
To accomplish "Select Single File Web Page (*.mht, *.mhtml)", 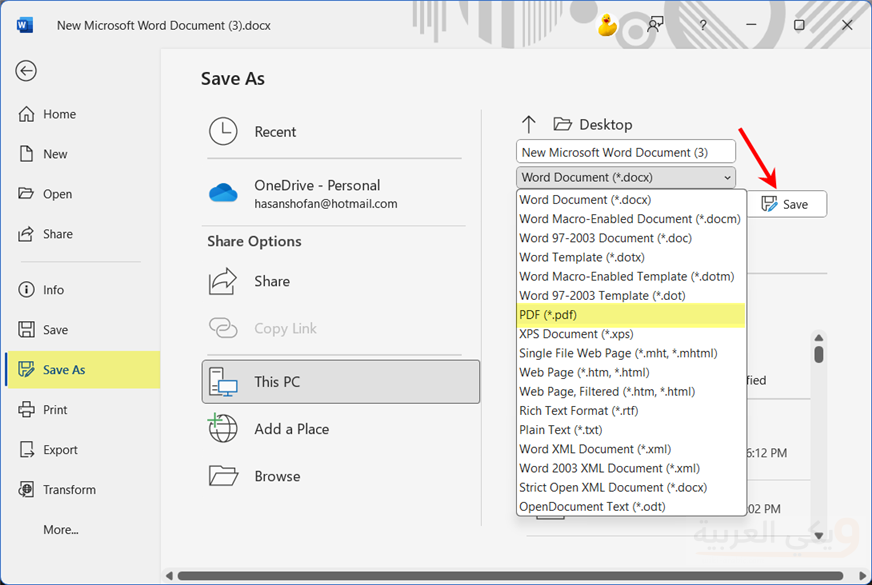I will [631, 353].
